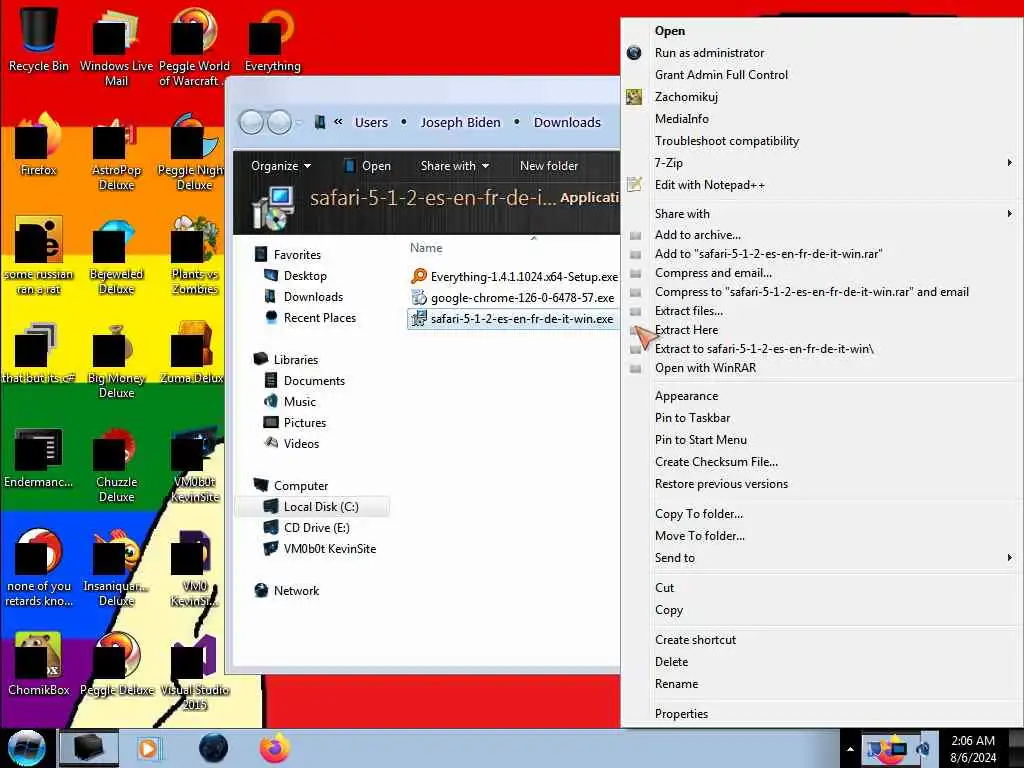Launch the Everything desktop shortcut
Image resolution: width=1024 pixels, height=768 pixels.
pyautogui.click(x=272, y=38)
